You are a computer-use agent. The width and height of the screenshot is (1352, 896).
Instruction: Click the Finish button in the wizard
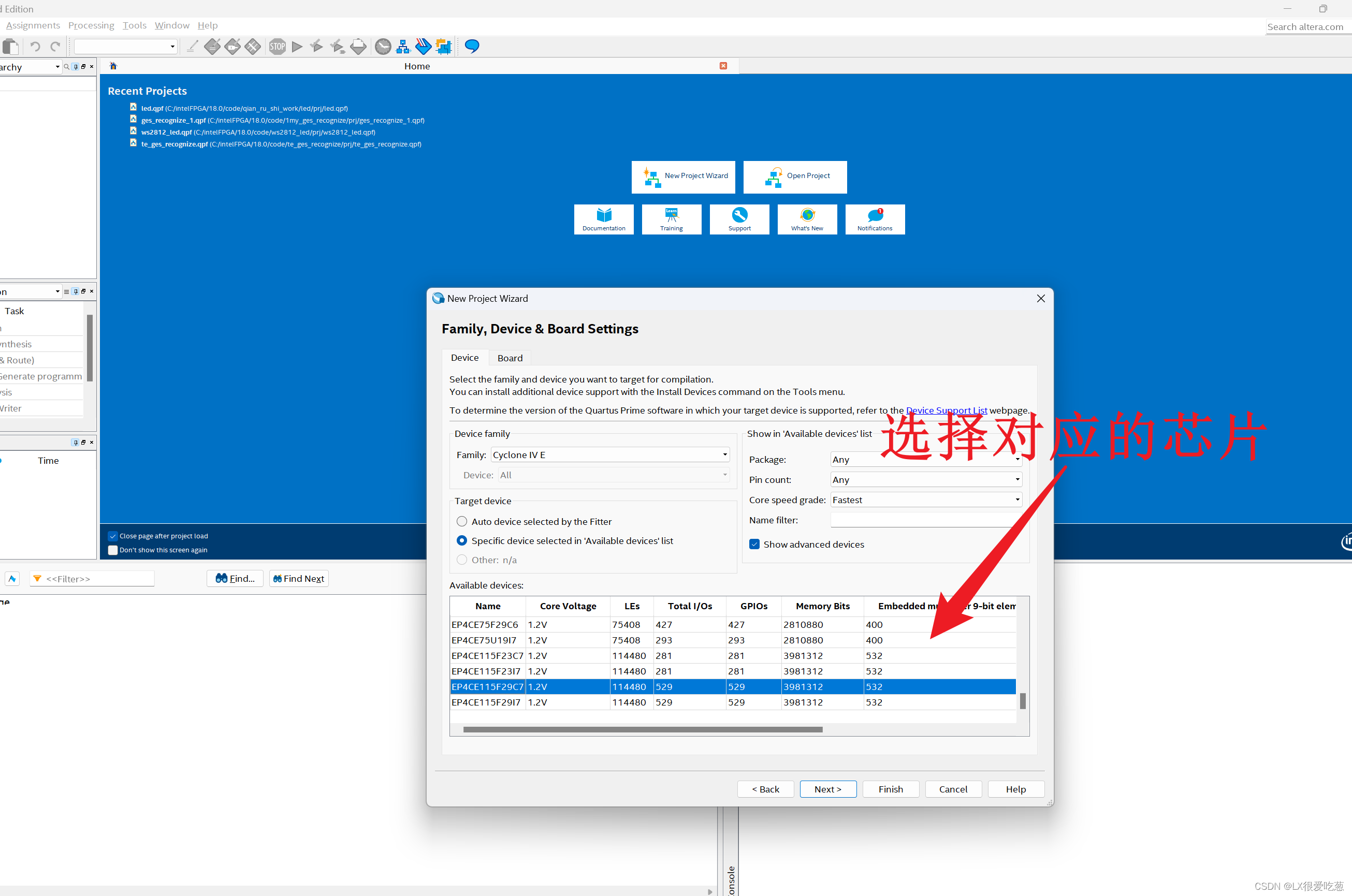[x=891, y=789]
